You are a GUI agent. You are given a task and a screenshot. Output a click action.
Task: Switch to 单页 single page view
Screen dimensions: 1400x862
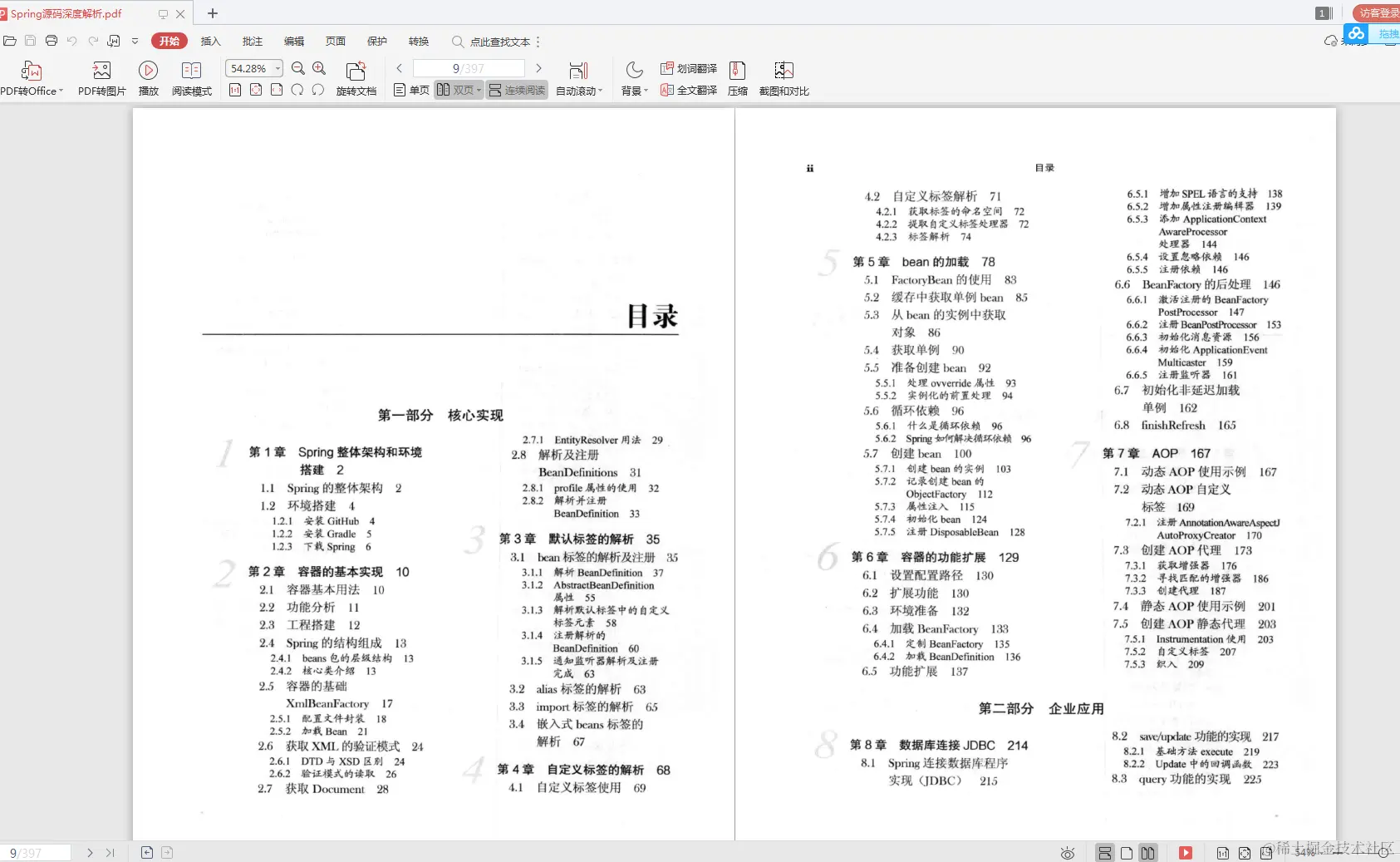(410, 90)
